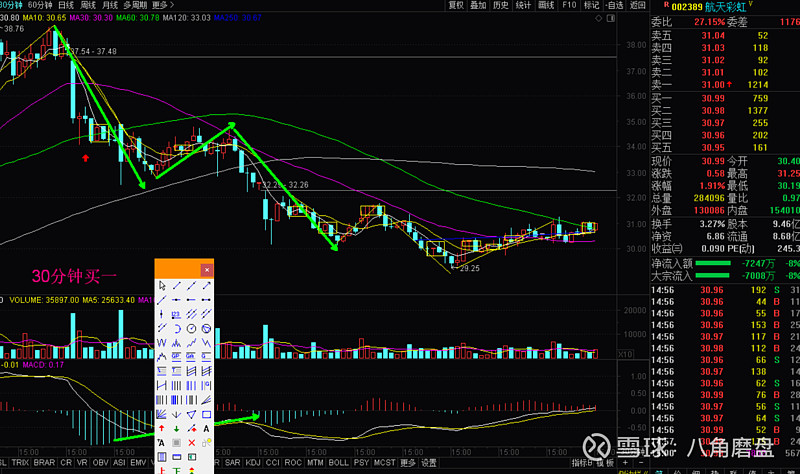Click the 返回 back button
The image size is (800, 474).
pos(637,5)
